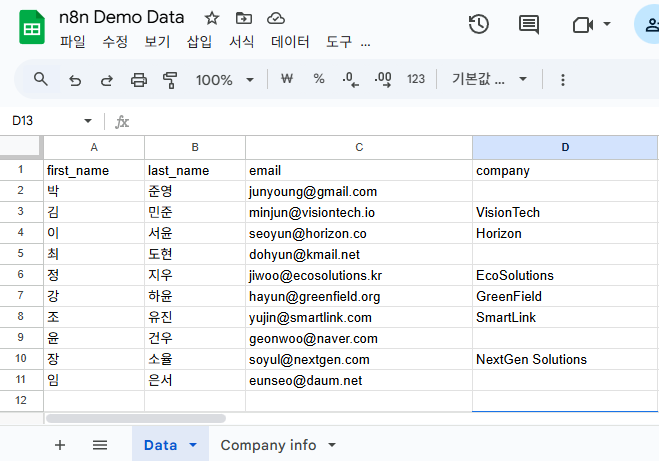The image size is (659, 461).
Task: Add a new sheet
Action: click(x=60, y=445)
